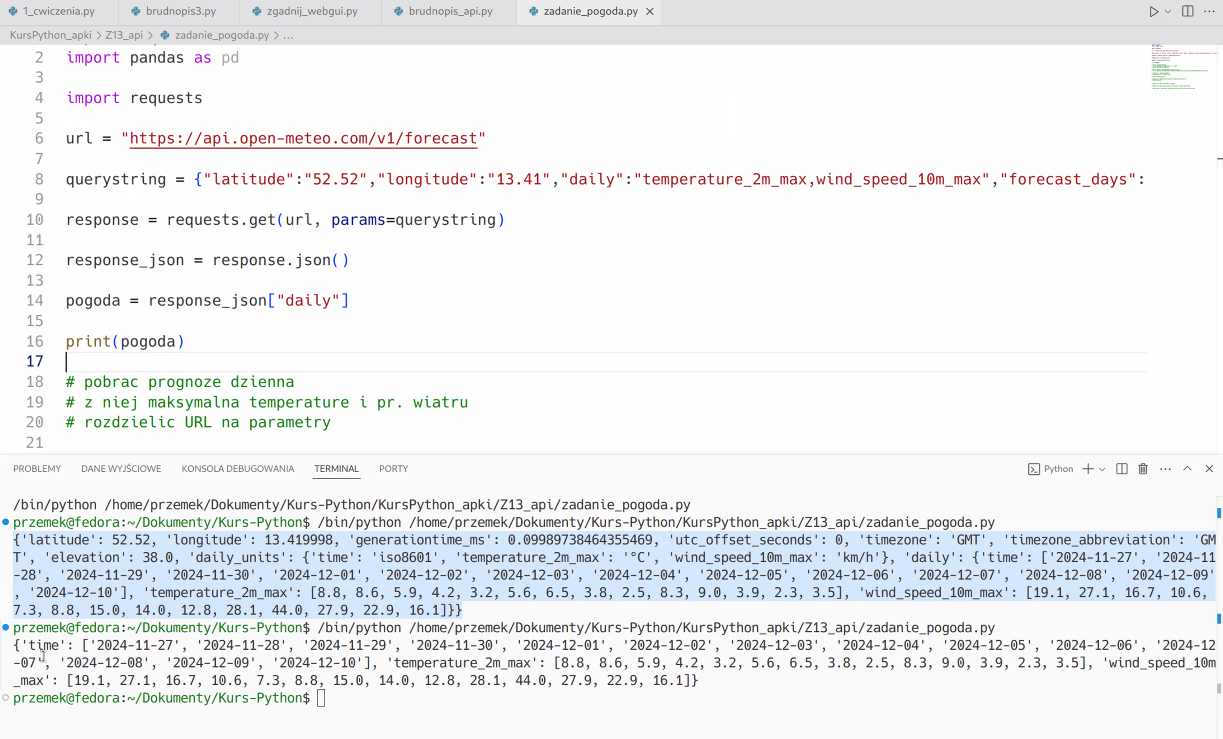Image resolution: width=1223 pixels, height=739 pixels.
Task: Run the Python file with the play icon
Action: 1153,12
